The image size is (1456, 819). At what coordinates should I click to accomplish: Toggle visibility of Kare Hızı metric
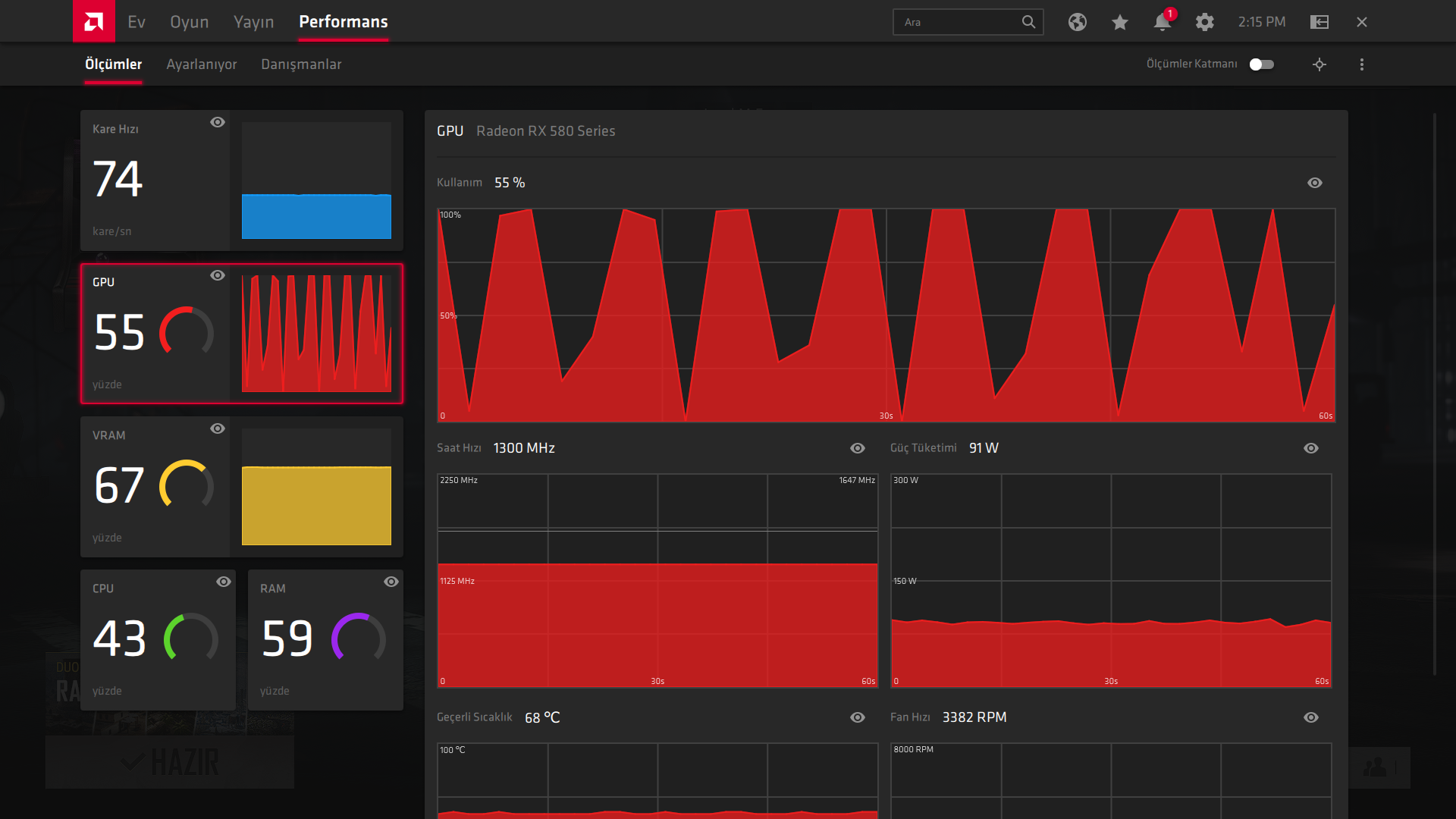click(218, 122)
